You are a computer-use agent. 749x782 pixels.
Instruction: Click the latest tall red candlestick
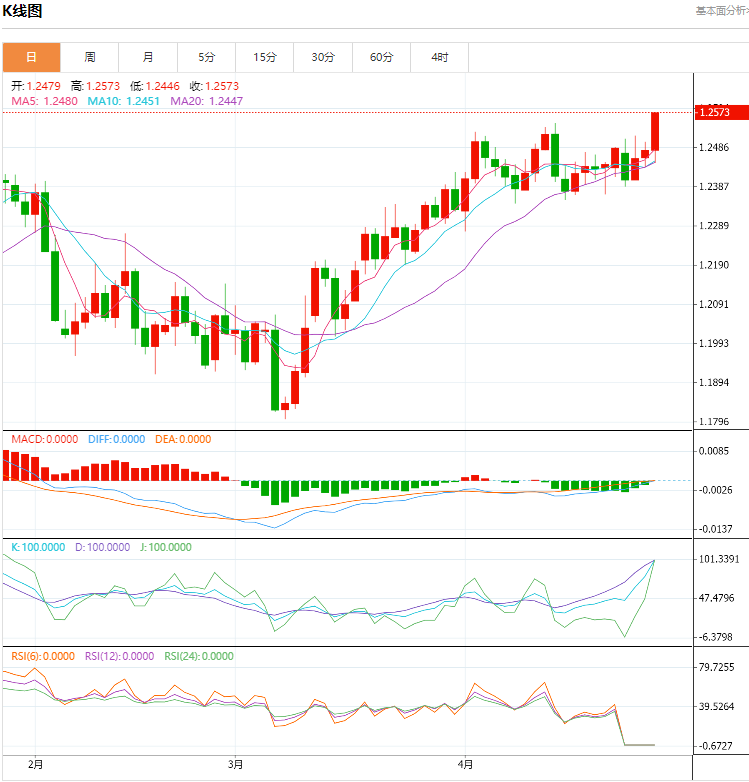[655, 132]
